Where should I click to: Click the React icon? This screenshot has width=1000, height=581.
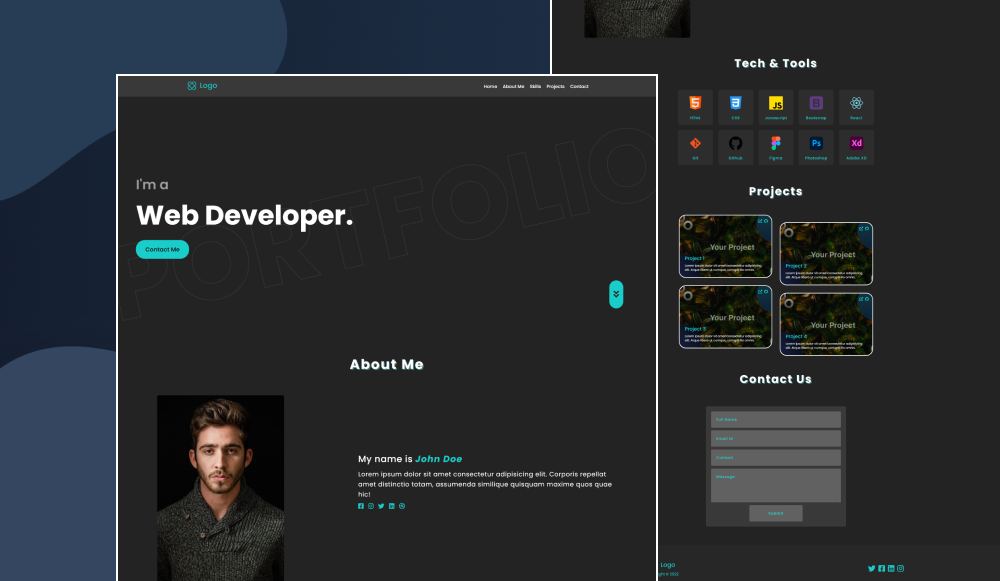click(856, 104)
